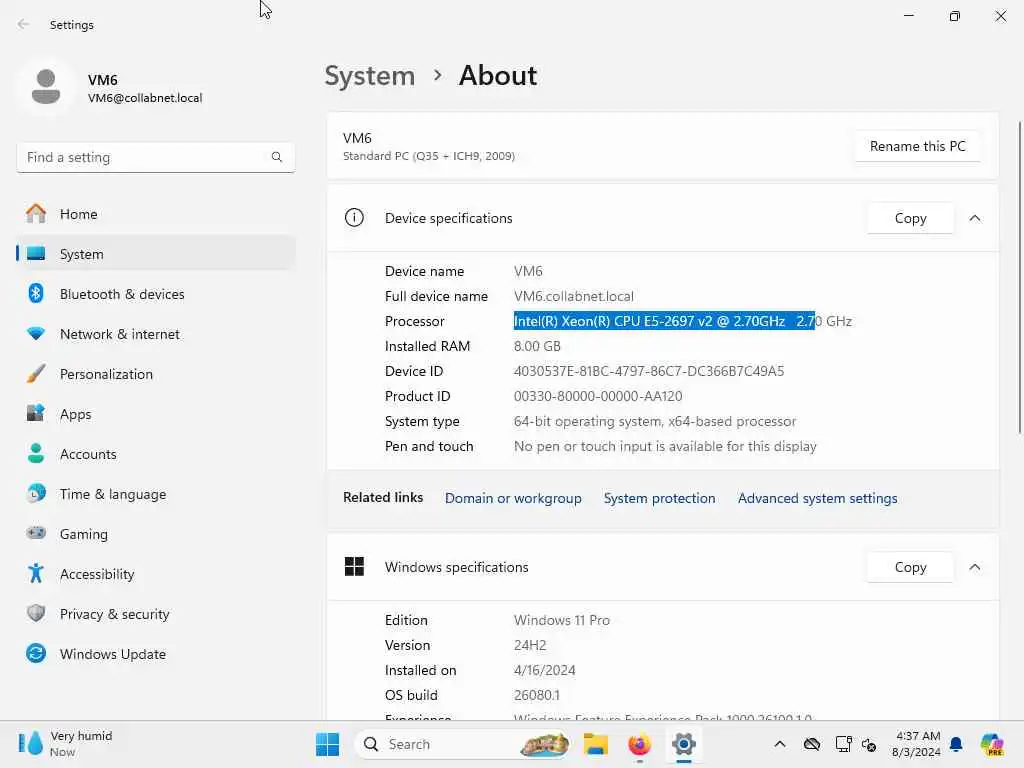1024x768 pixels.
Task: Click the network display tray icon
Action: [x=843, y=744]
